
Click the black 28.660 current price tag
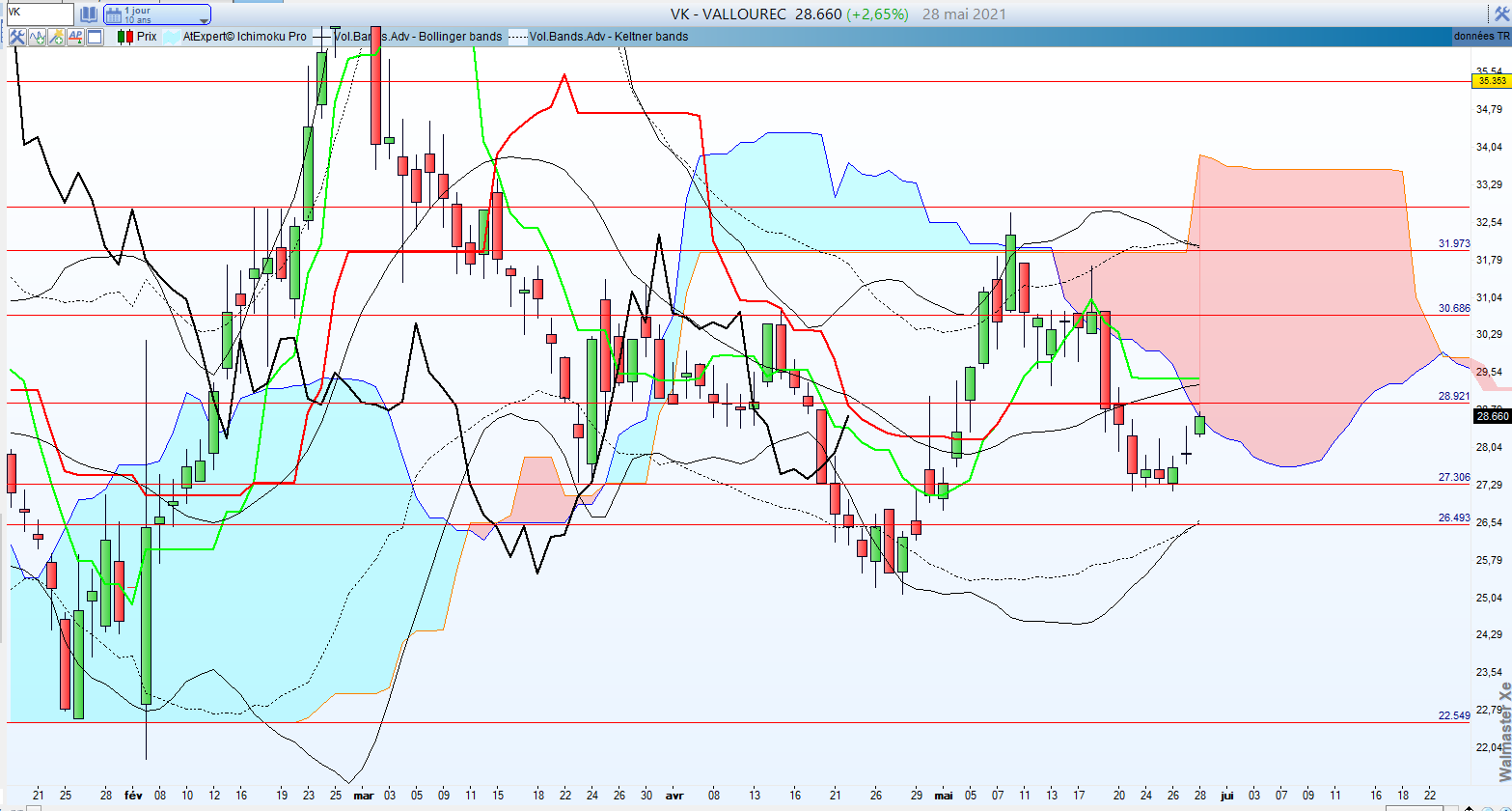coord(1491,416)
